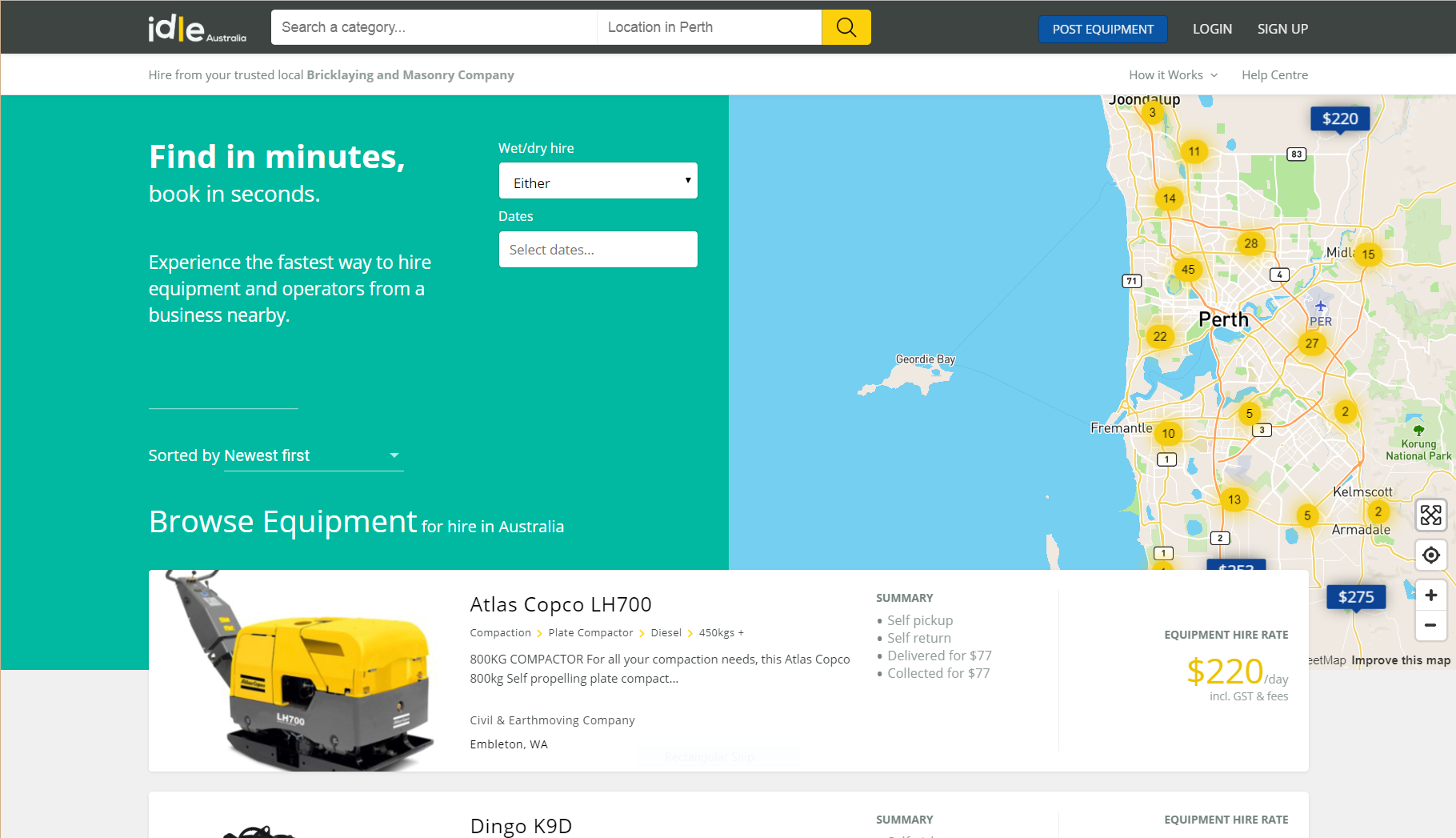Click the $220 price marker on map
1456x838 pixels.
click(x=1340, y=119)
